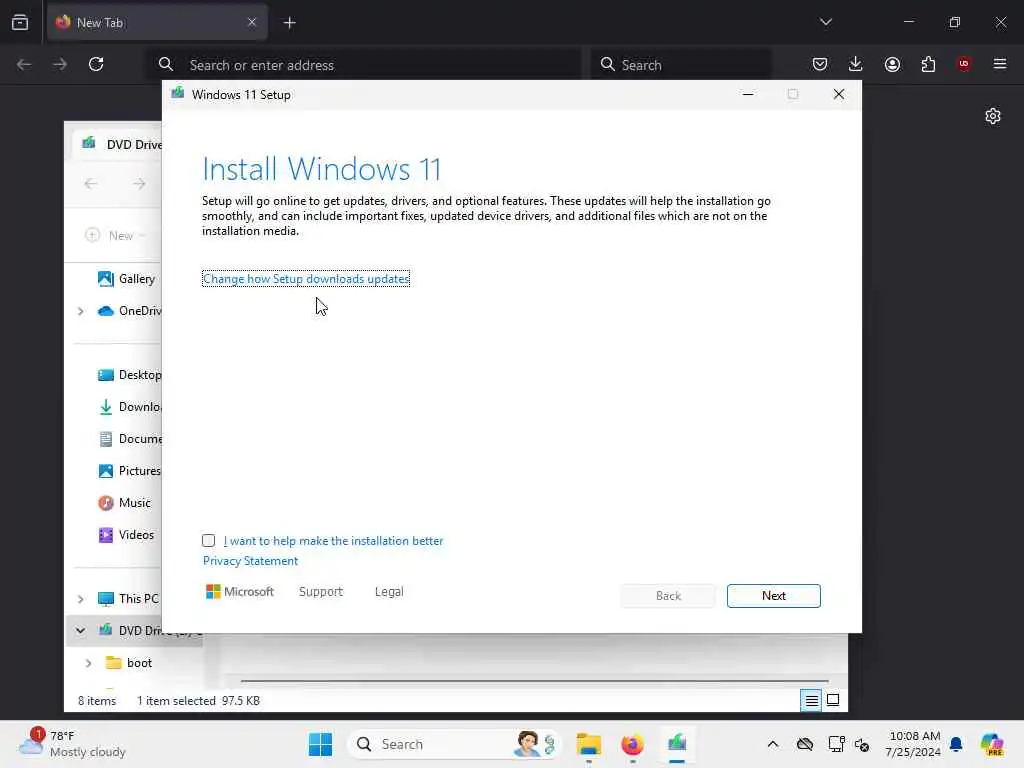
Task: Select the boot folder in sidebar
Action: [x=129, y=663]
